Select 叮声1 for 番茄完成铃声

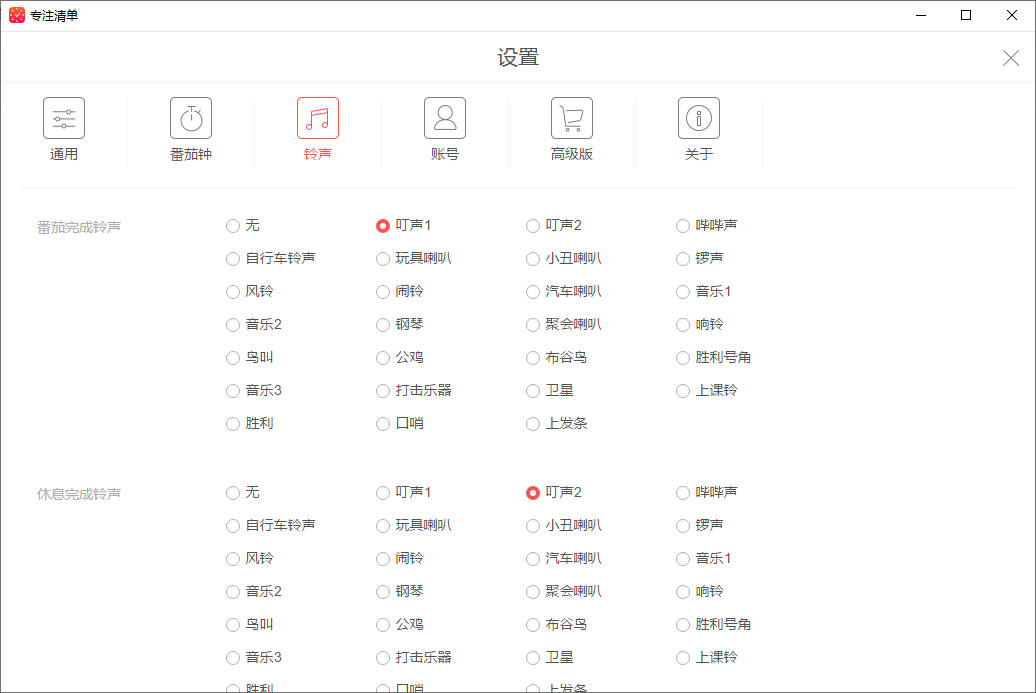[383, 226]
